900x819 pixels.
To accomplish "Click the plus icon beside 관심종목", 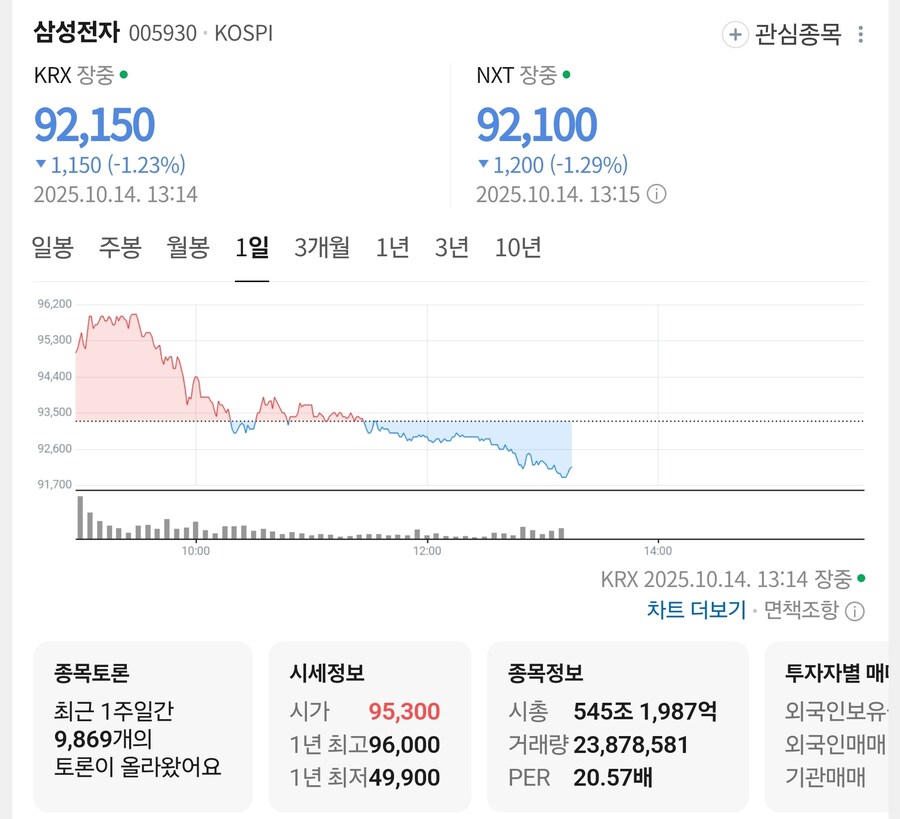I will [x=735, y=35].
